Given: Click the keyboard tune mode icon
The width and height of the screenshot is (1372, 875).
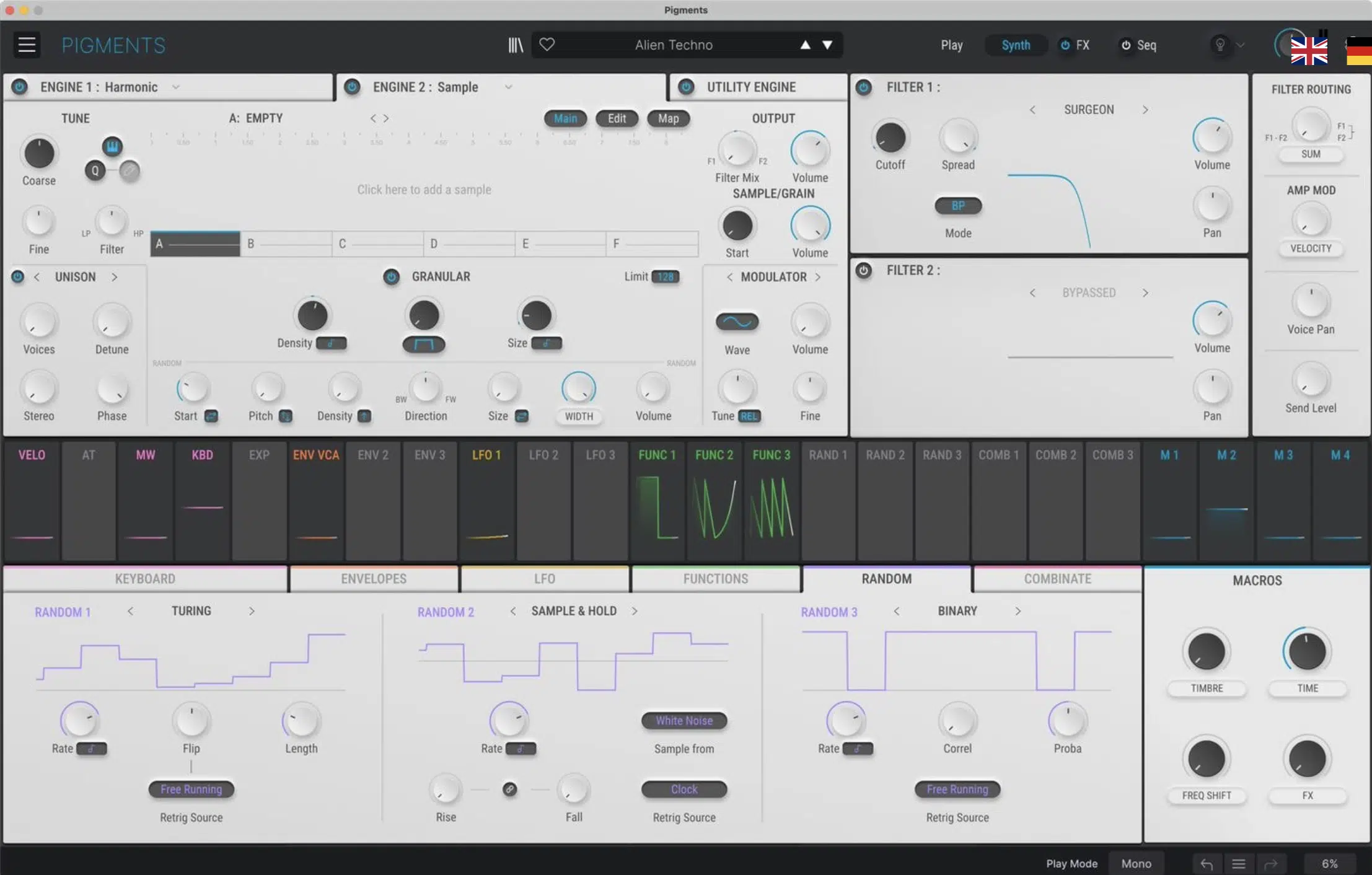Looking at the screenshot, I should [x=112, y=146].
